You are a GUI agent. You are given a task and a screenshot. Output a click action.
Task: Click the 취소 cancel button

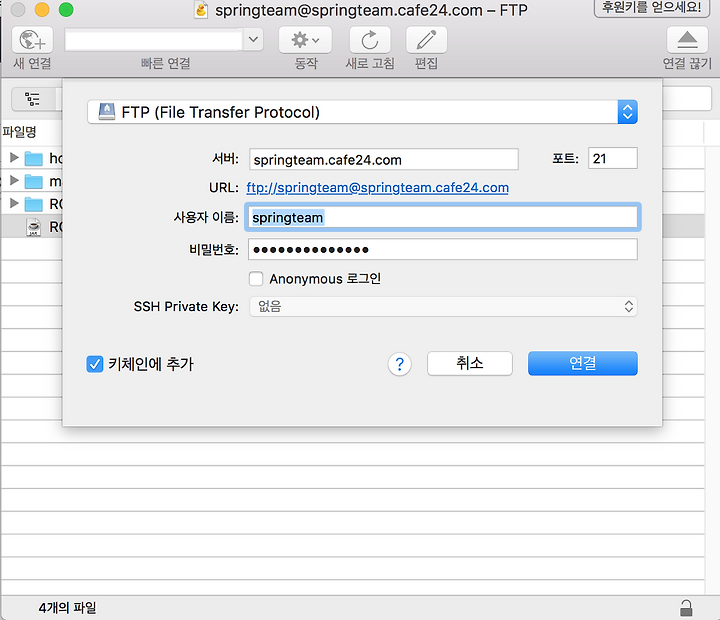point(470,363)
